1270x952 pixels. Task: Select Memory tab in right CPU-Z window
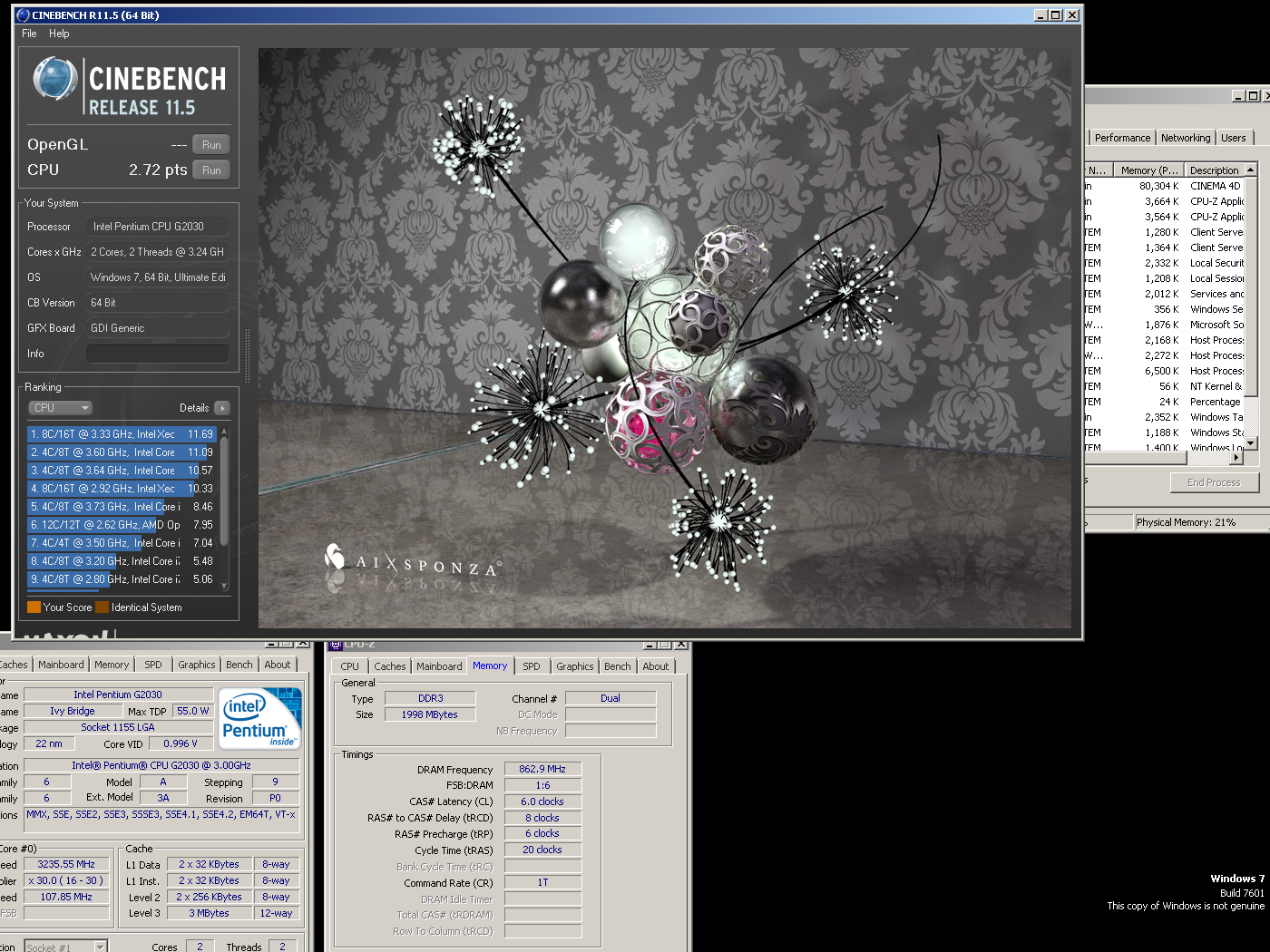tap(490, 665)
